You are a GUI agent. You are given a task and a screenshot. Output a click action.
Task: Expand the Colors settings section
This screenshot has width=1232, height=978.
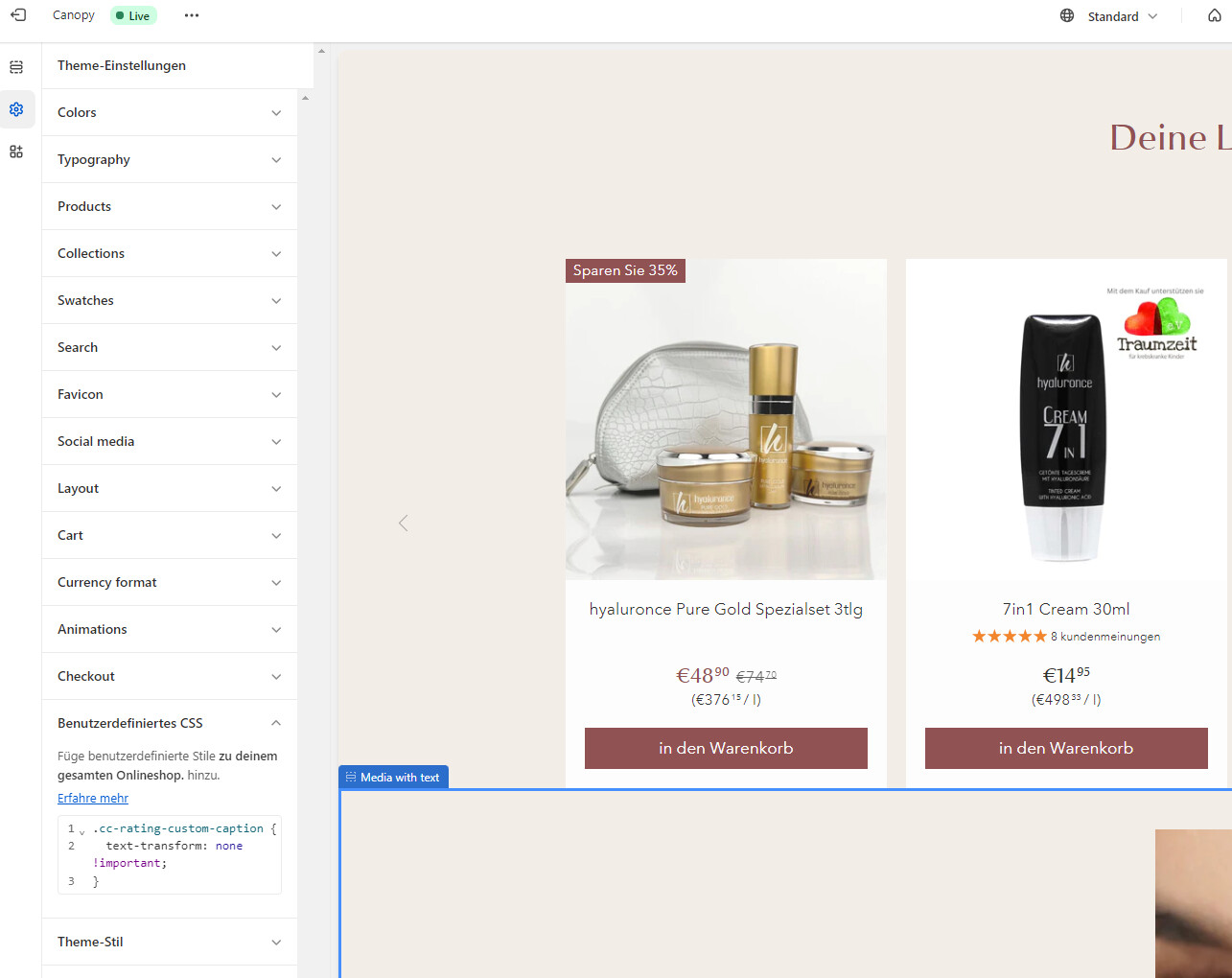tap(170, 112)
